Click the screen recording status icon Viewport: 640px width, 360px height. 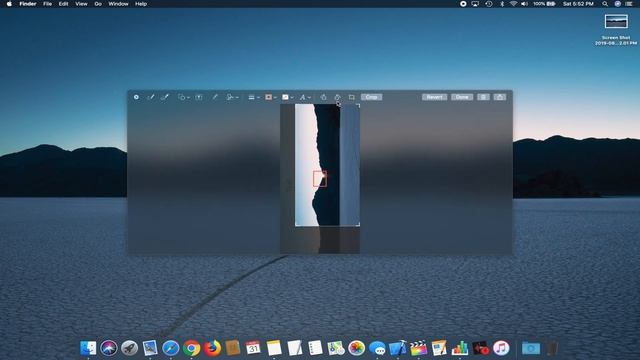coord(463,4)
